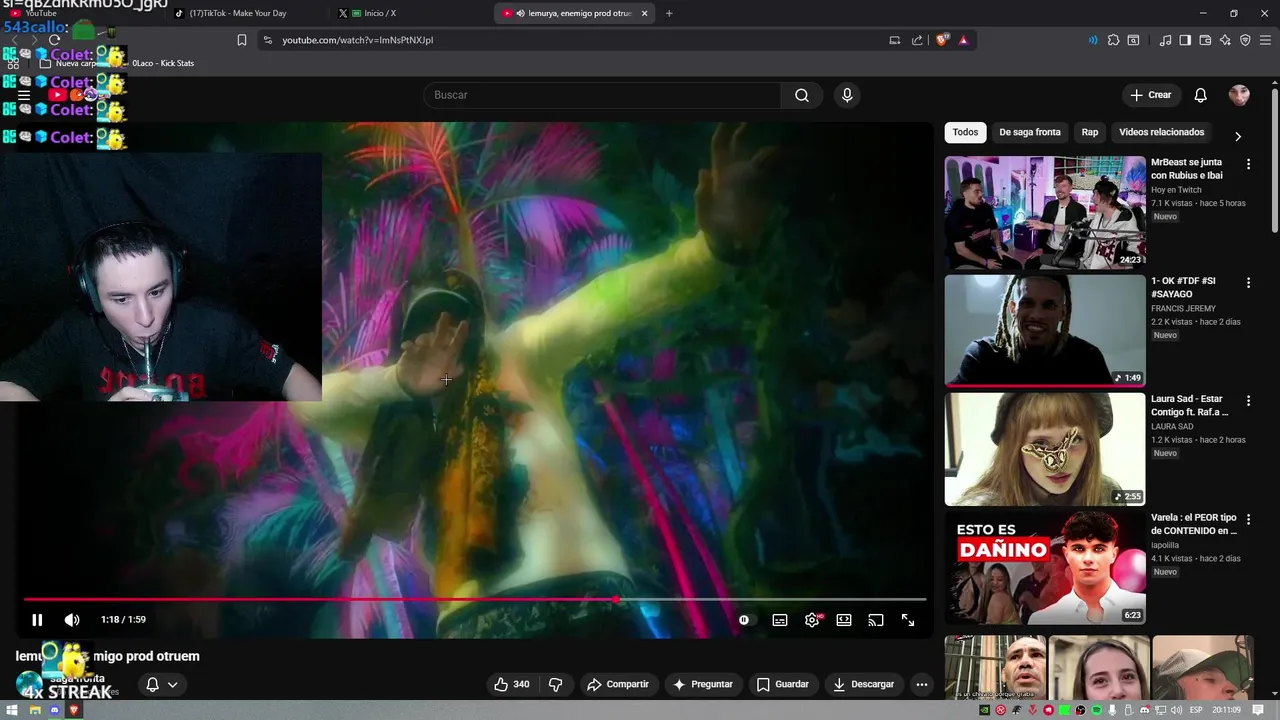This screenshot has width=1280, height=720.
Task: Seek in the red video progress bar
Action: [x=475, y=600]
